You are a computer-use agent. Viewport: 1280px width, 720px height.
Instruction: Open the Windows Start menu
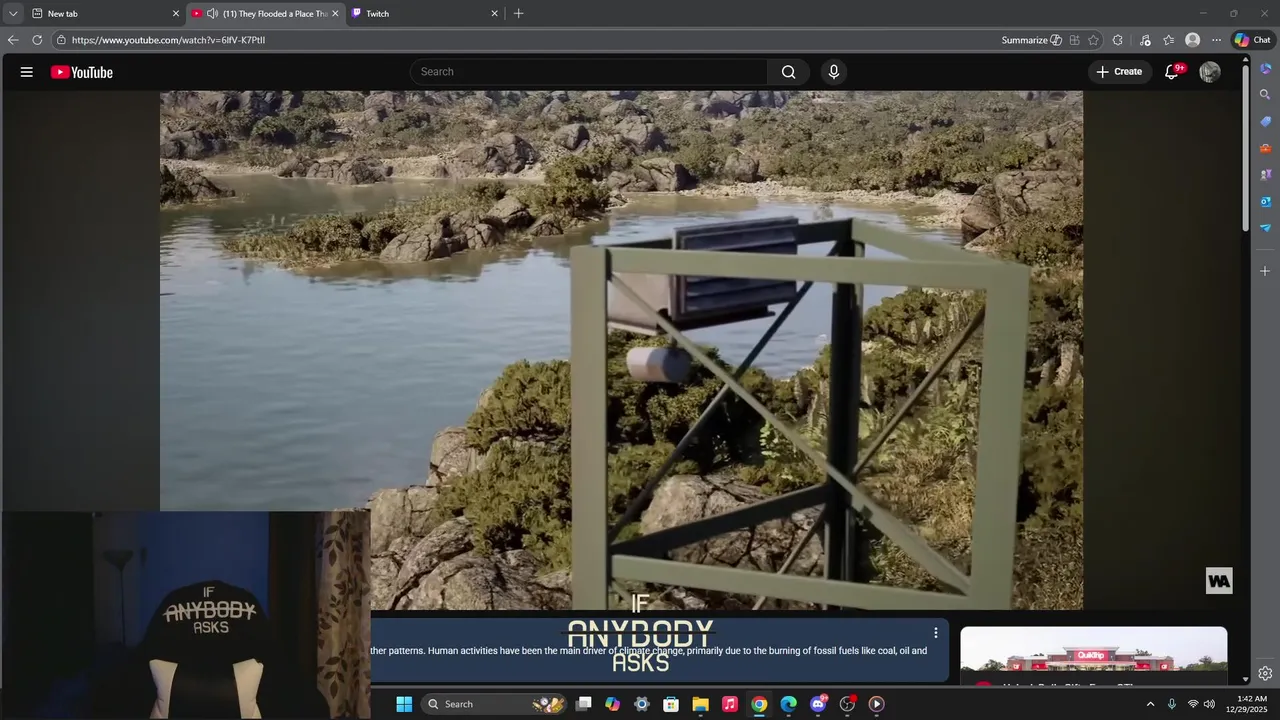click(404, 704)
